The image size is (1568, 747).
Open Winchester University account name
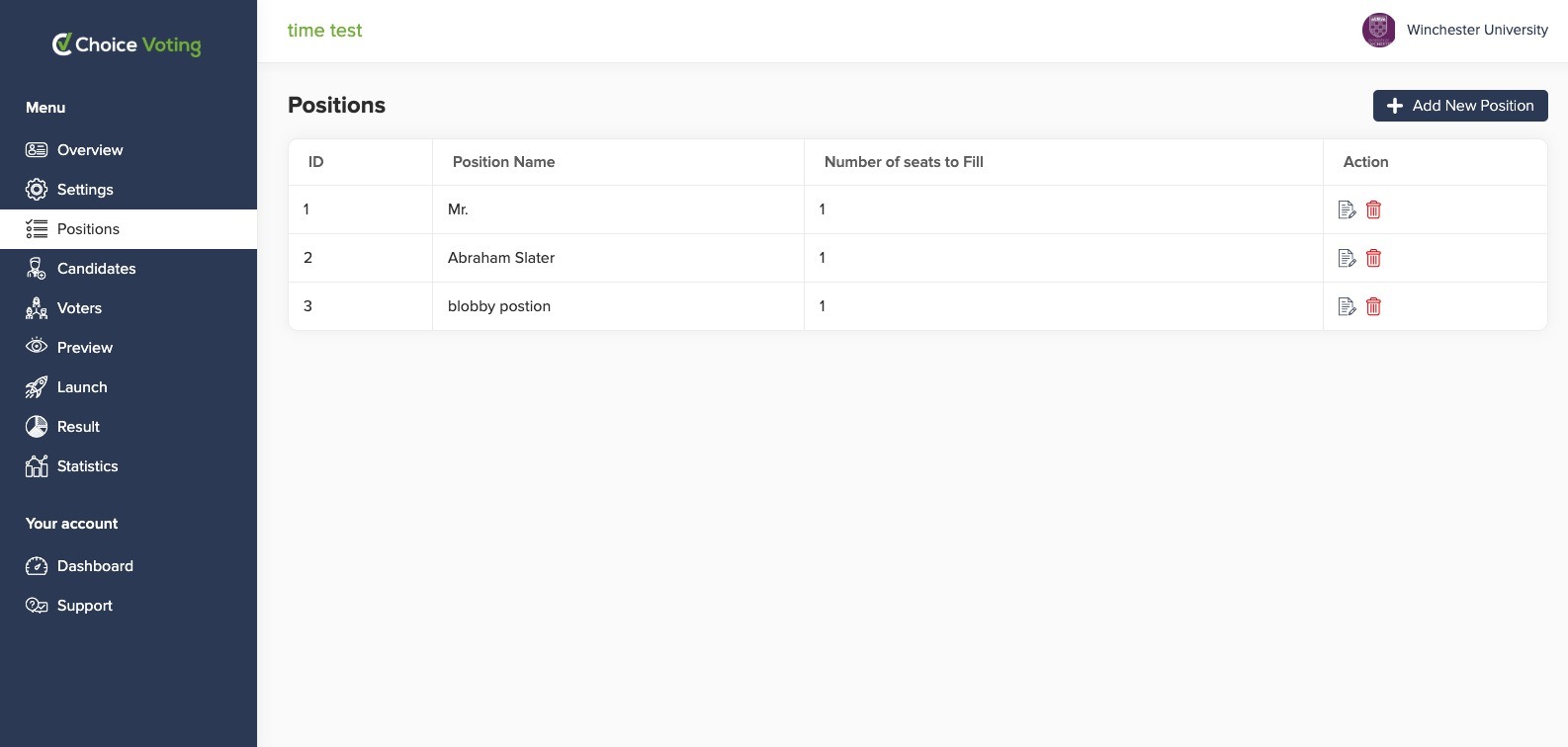(x=1477, y=30)
